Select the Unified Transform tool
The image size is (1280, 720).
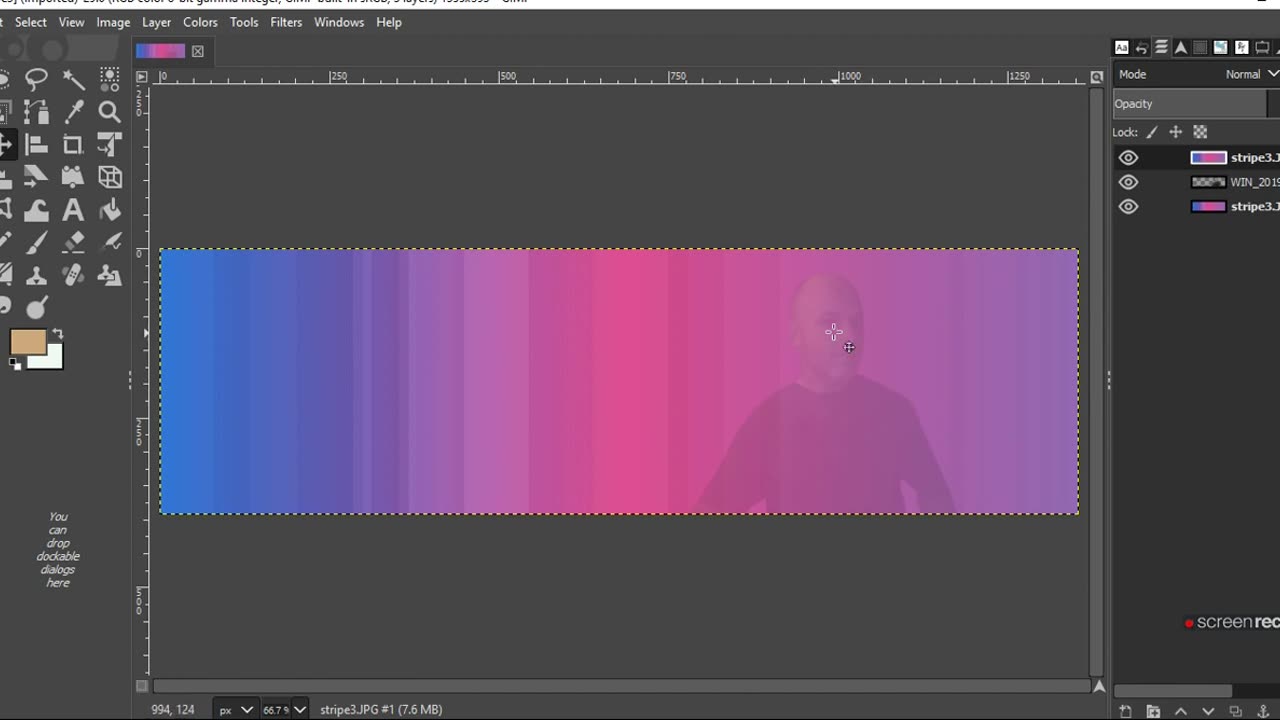[x=110, y=145]
